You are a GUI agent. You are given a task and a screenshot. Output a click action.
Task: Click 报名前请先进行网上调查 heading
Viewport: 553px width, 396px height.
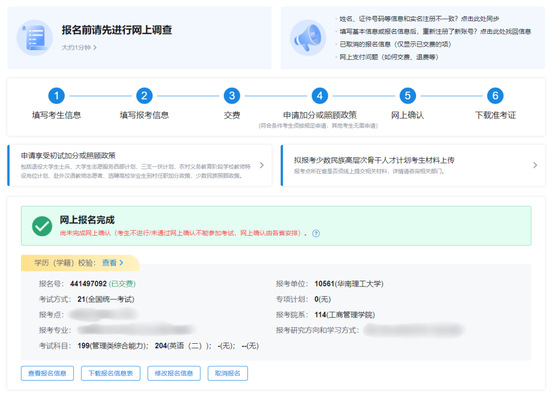point(117,30)
